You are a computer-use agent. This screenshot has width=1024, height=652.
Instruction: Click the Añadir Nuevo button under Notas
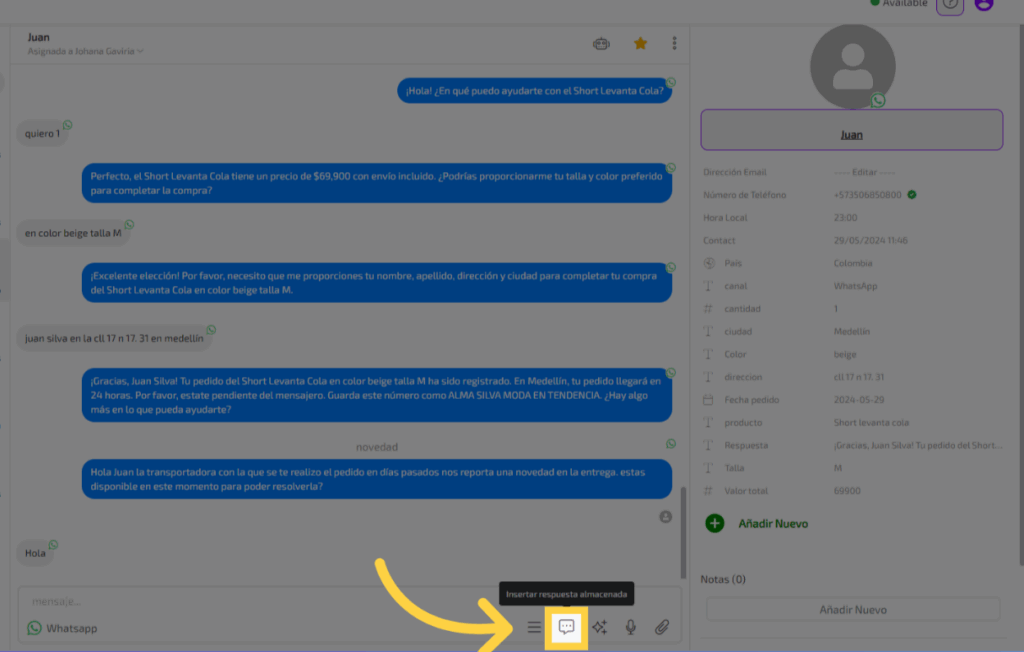(853, 609)
